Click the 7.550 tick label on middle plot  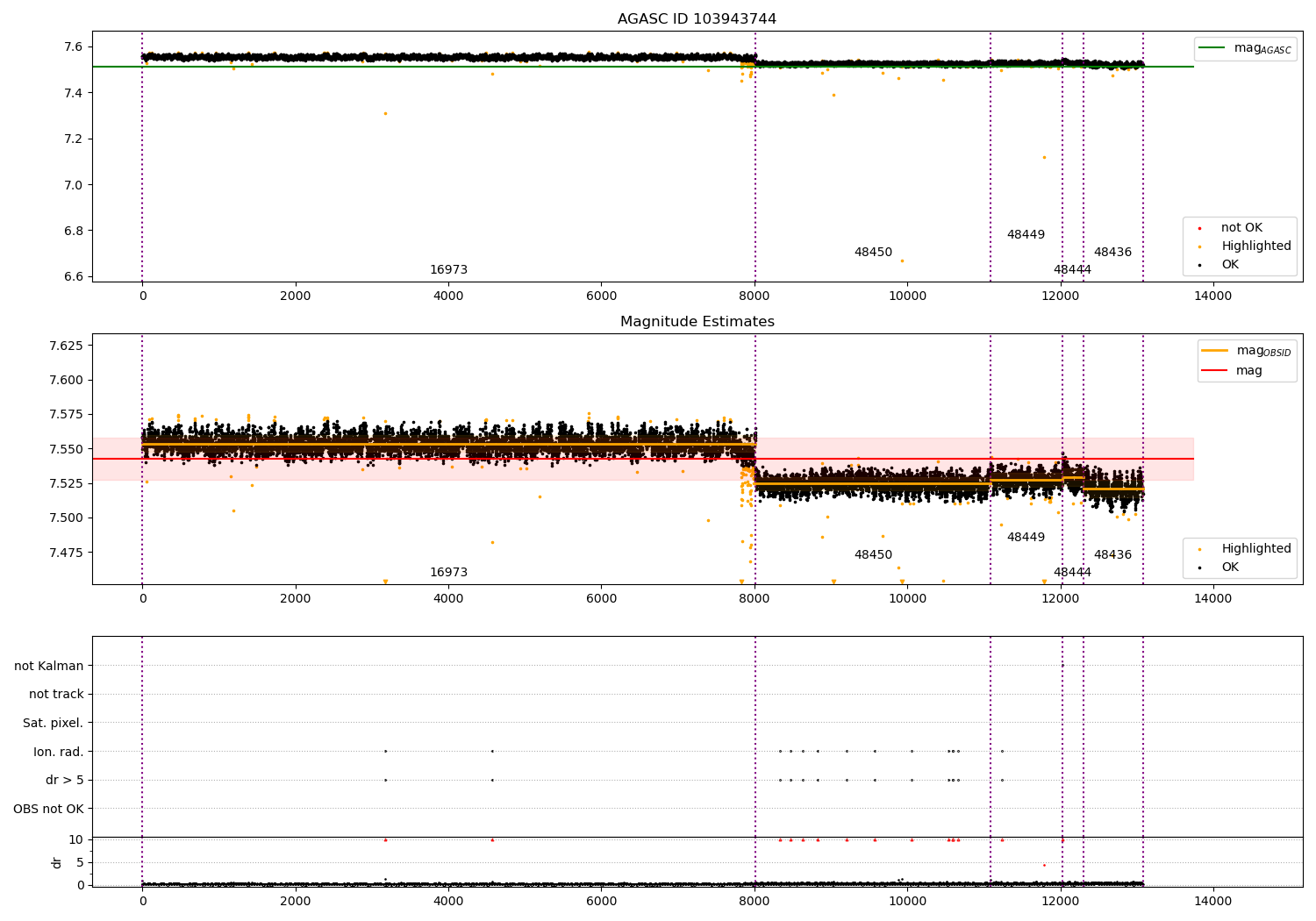coord(67,449)
